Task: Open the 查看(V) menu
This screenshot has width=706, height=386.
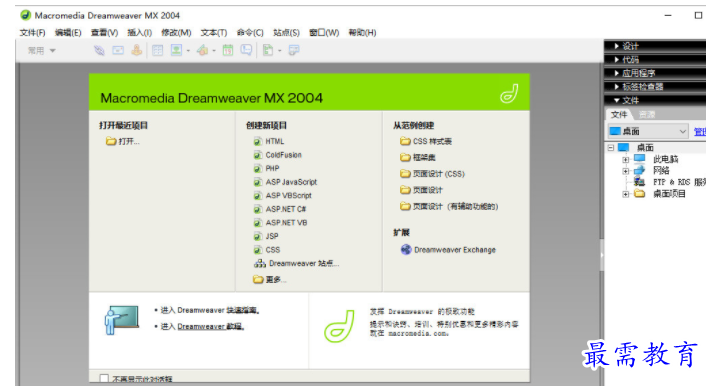Action: [x=104, y=33]
